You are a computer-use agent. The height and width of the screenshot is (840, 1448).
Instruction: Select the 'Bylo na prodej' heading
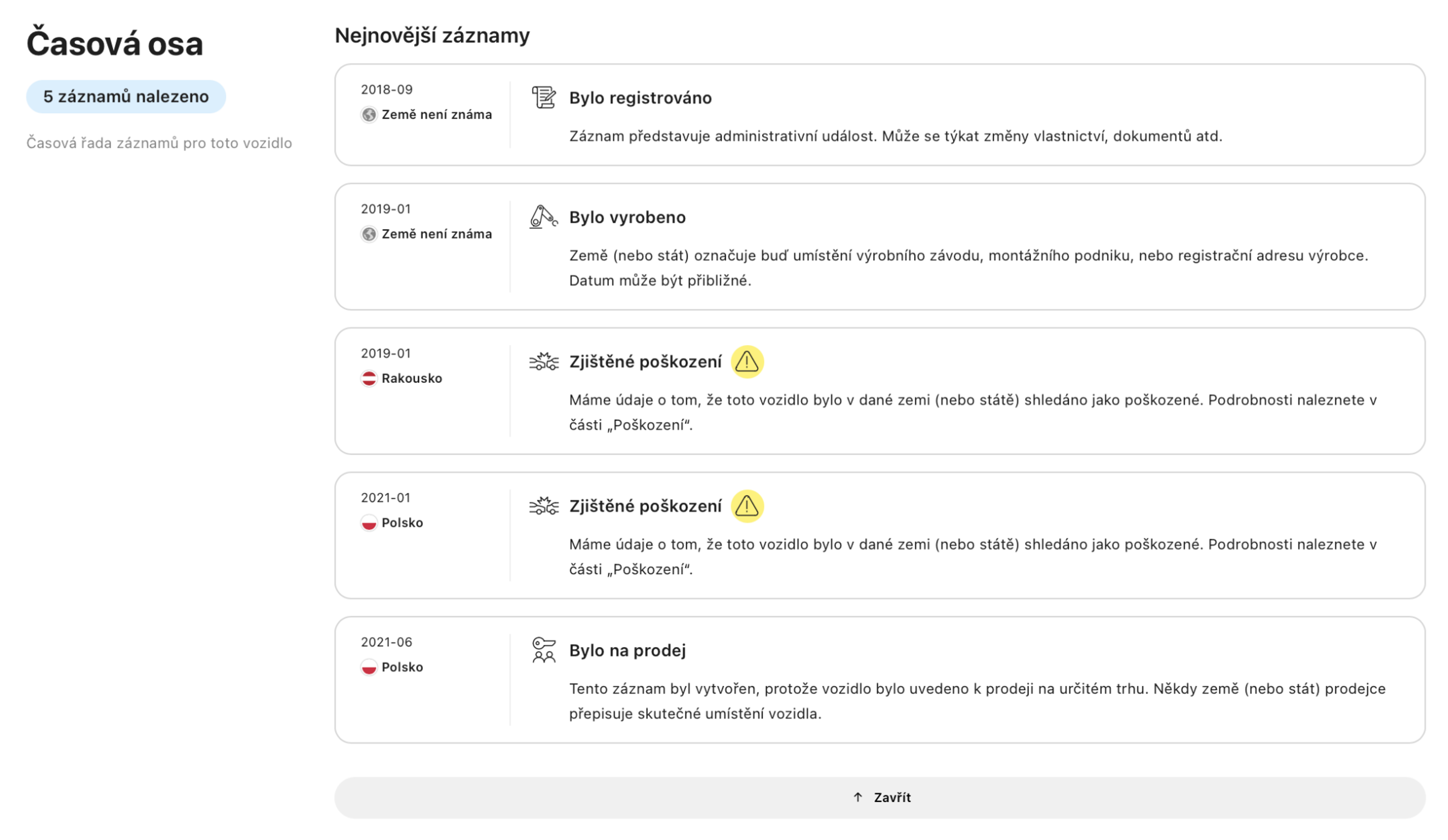[627, 650]
